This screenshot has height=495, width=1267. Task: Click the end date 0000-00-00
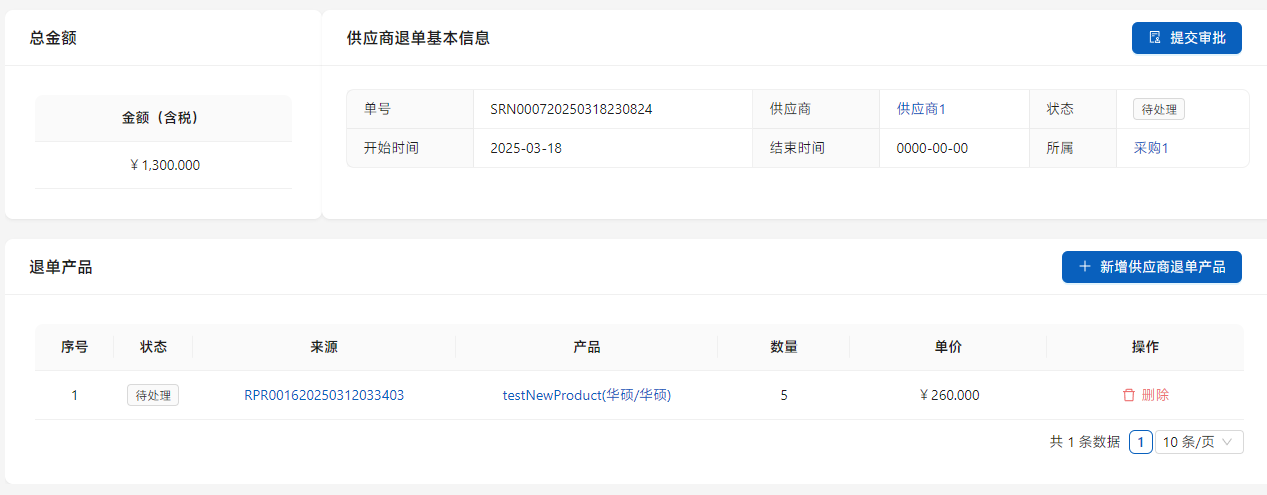click(932, 148)
